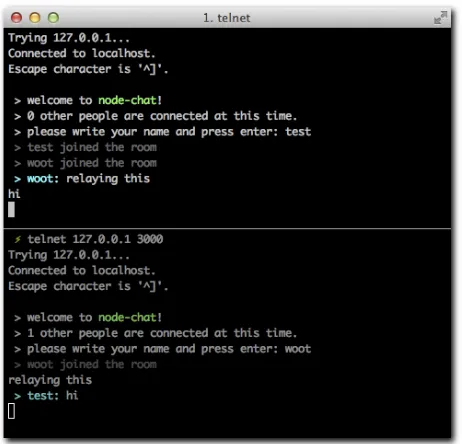
Task: Toggle fullscreen with the title bar arrows icon
Action: pyautogui.click(x=440, y=18)
